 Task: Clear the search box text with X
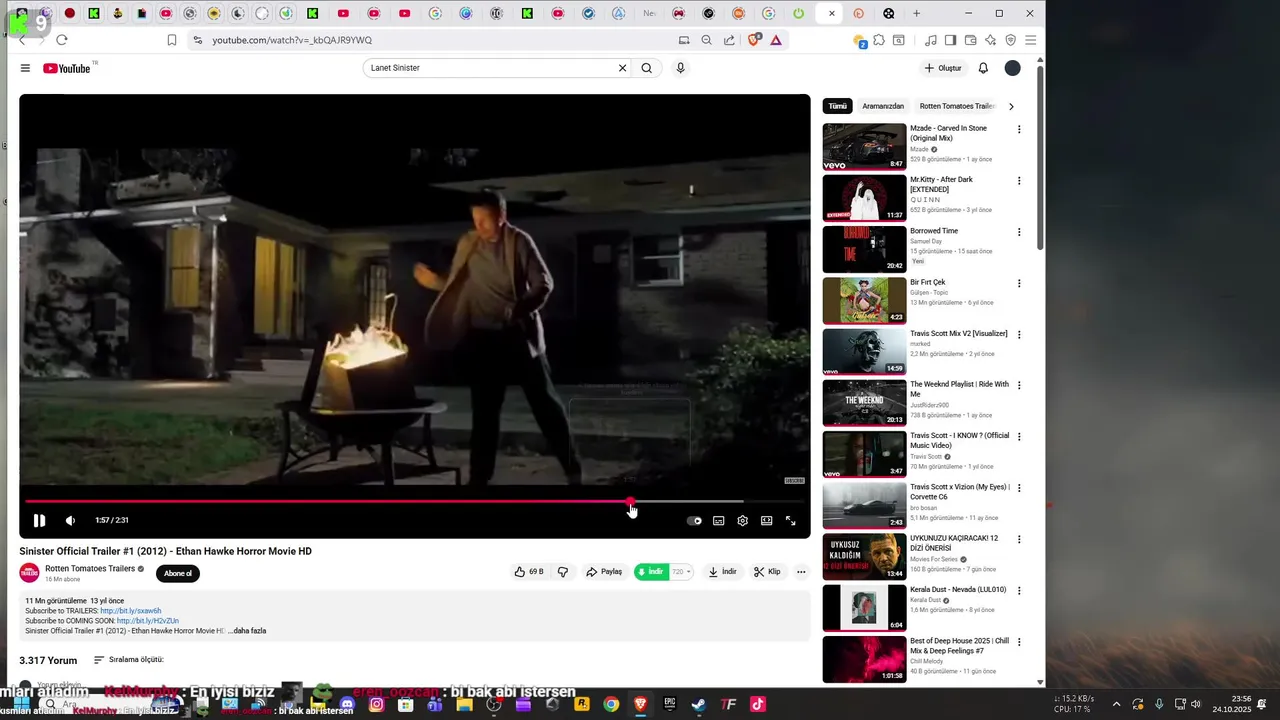point(622,68)
